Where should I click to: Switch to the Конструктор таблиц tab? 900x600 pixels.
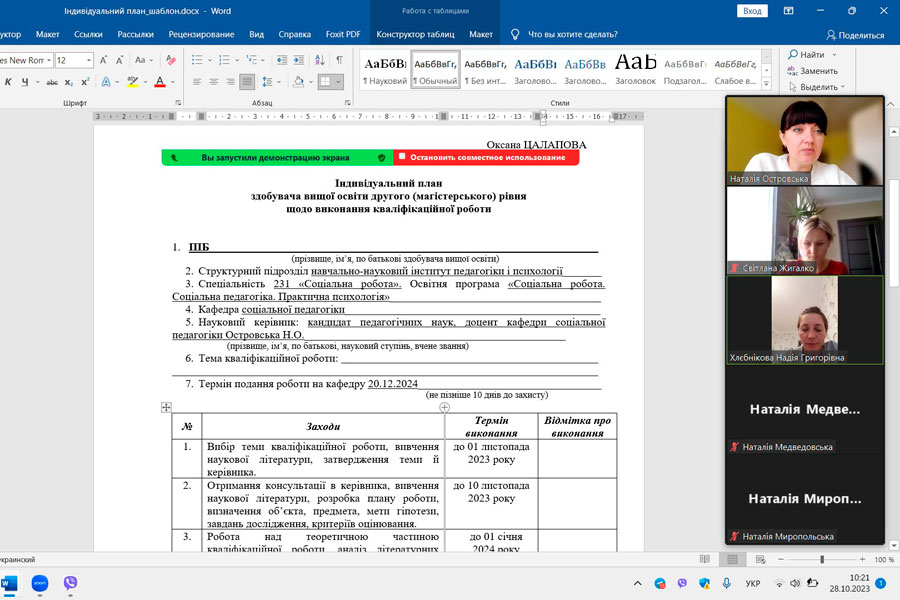point(415,34)
